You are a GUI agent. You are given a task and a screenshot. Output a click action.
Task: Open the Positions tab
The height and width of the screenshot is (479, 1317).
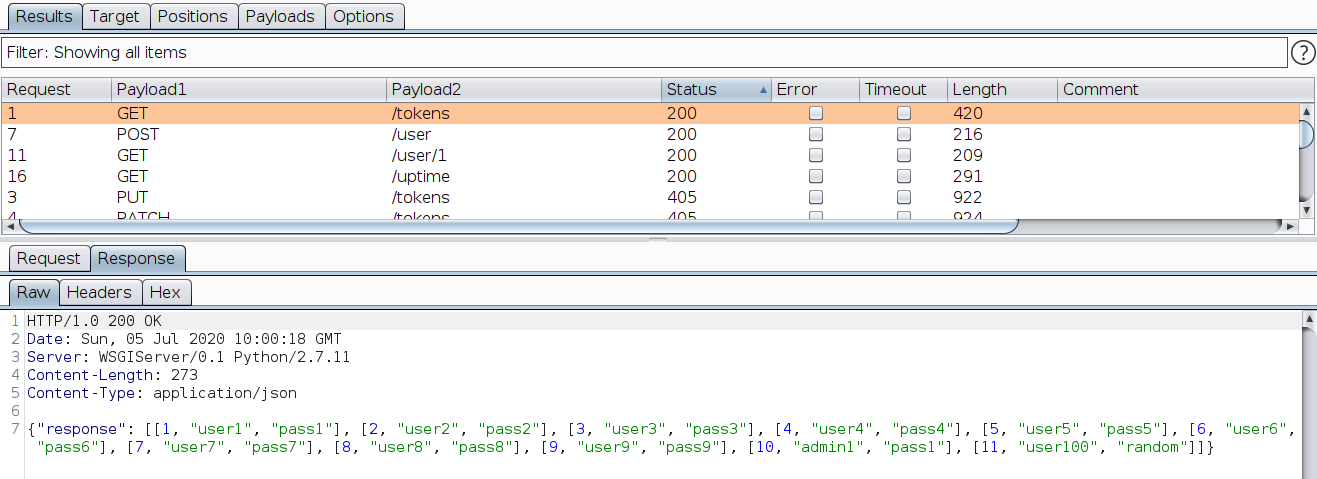pos(193,16)
